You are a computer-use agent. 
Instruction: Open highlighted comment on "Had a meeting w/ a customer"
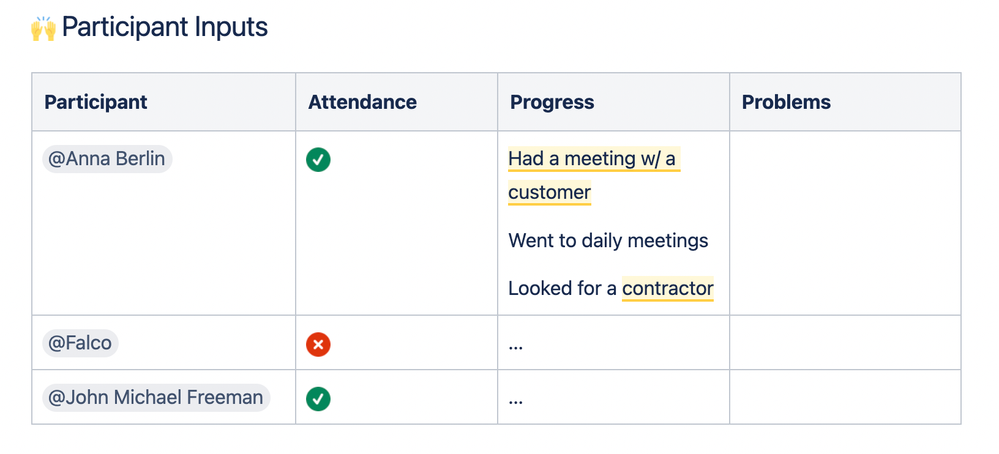point(592,159)
